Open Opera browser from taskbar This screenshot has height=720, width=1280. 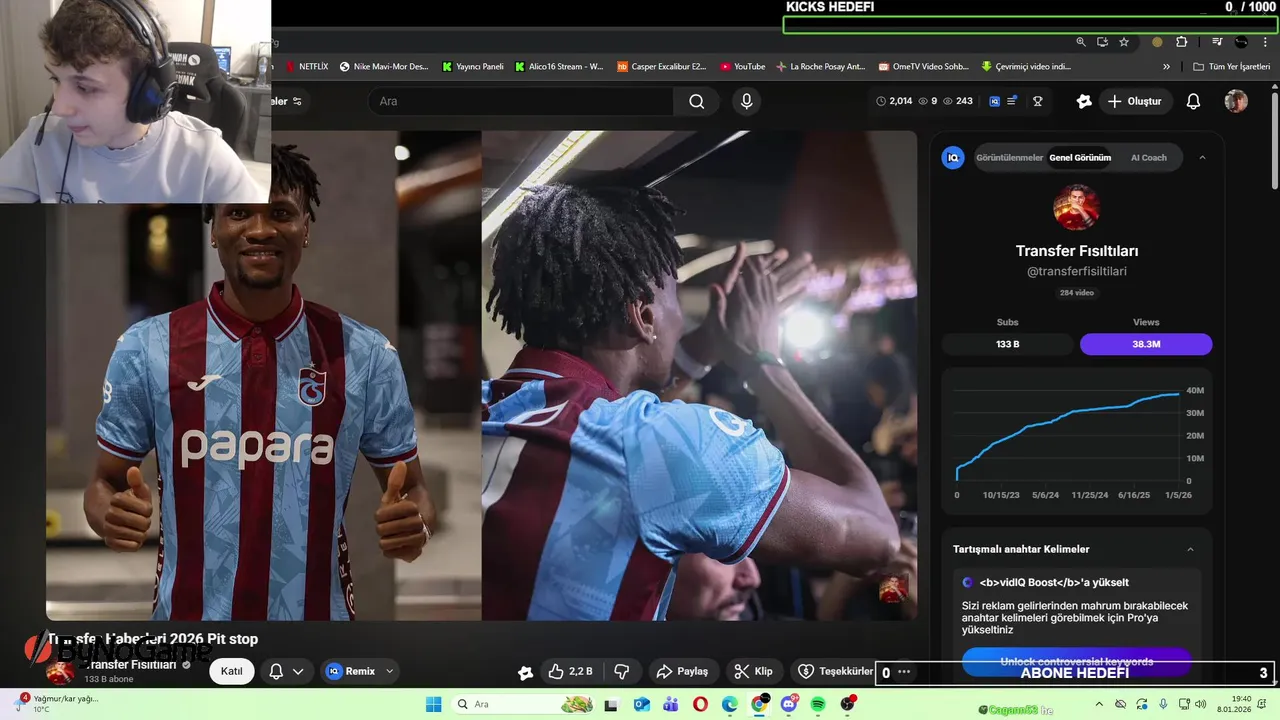[x=700, y=704]
